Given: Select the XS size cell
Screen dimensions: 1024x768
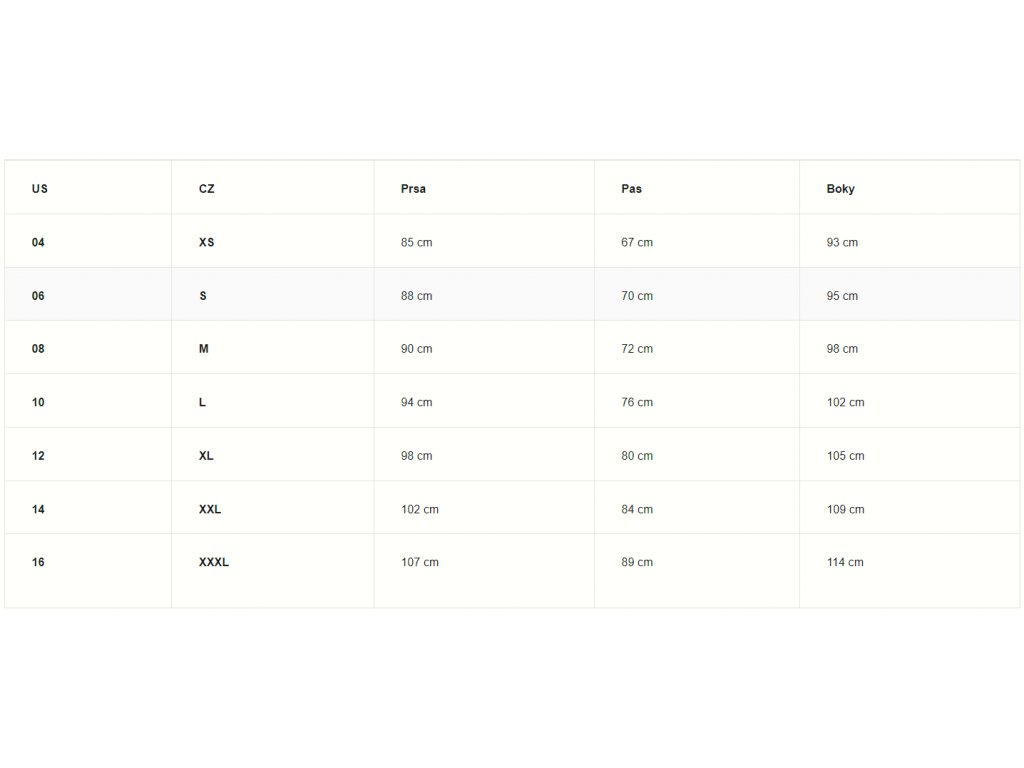Looking at the screenshot, I should (x=207, y=242).
